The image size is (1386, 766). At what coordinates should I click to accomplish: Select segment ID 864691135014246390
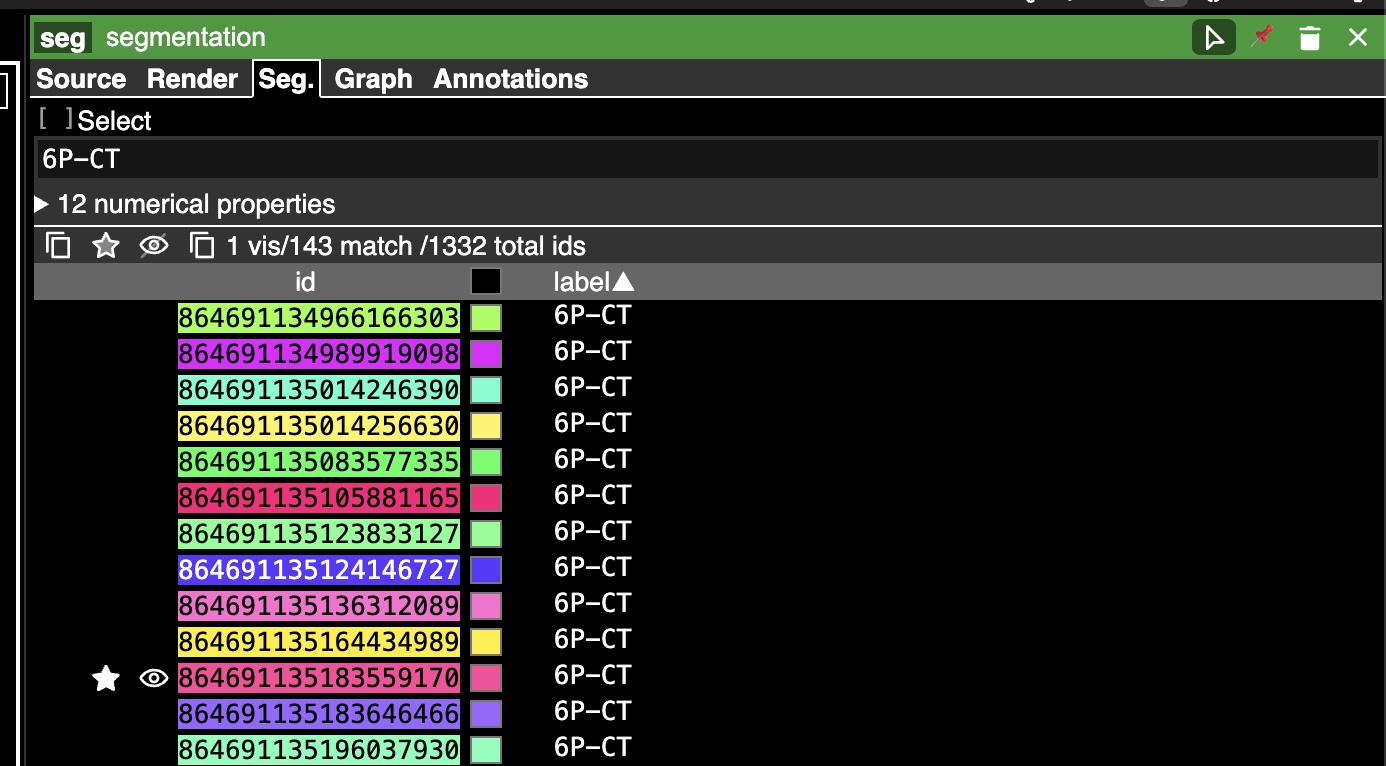(319, 390)
